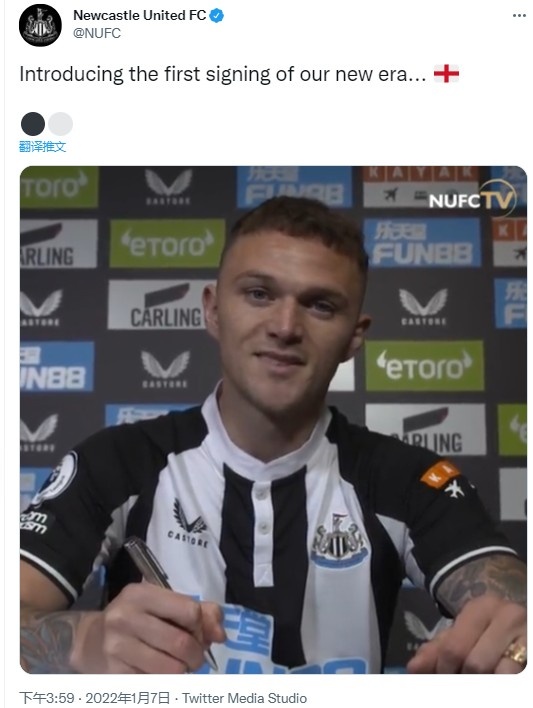Open the 2022年1月7日 date link
The width and height of the screenshot is (533, 708).
click(x=128, y=698)
